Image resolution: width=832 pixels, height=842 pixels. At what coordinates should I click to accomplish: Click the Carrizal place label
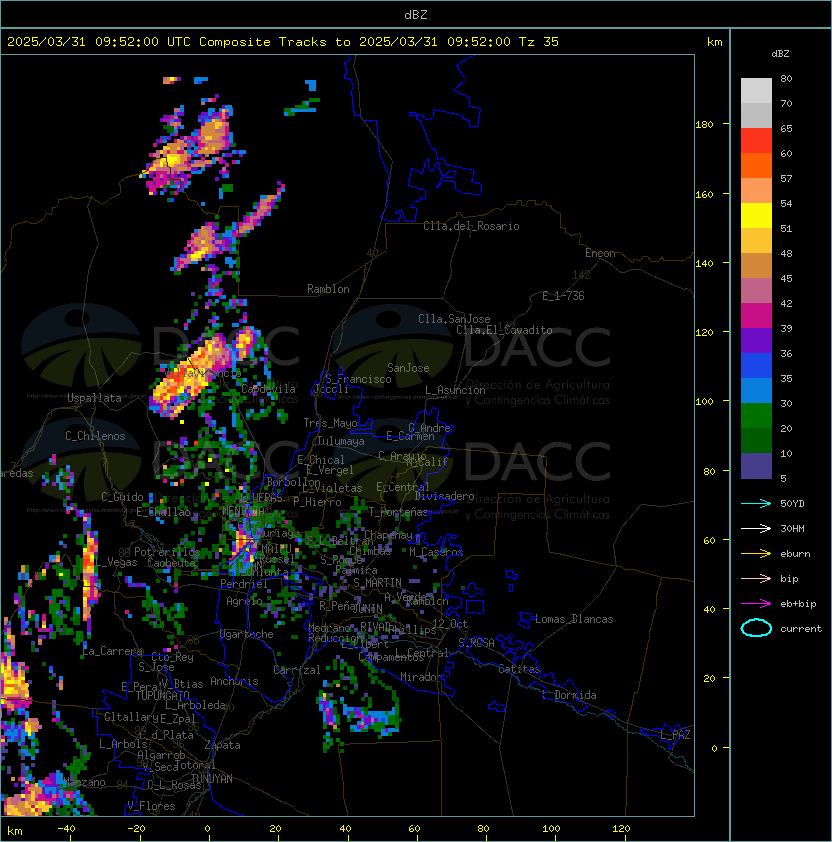click(297, 670)
